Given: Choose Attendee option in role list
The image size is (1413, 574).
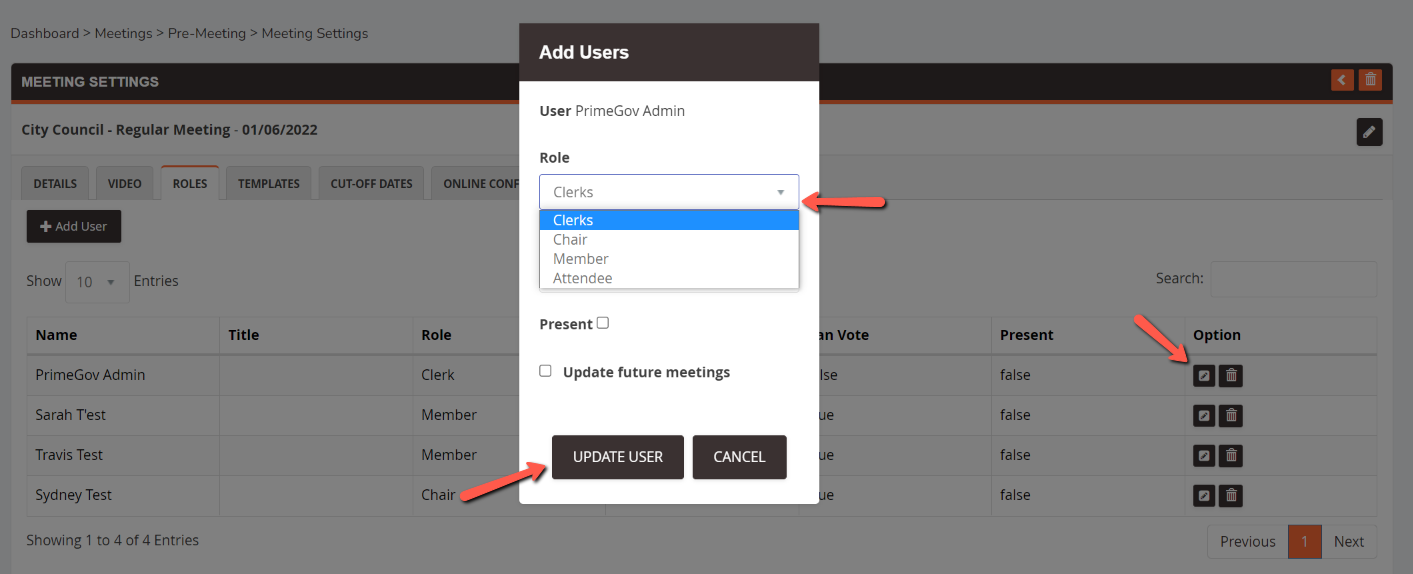Looking at the screenshot, I should [x=669, y=278].
